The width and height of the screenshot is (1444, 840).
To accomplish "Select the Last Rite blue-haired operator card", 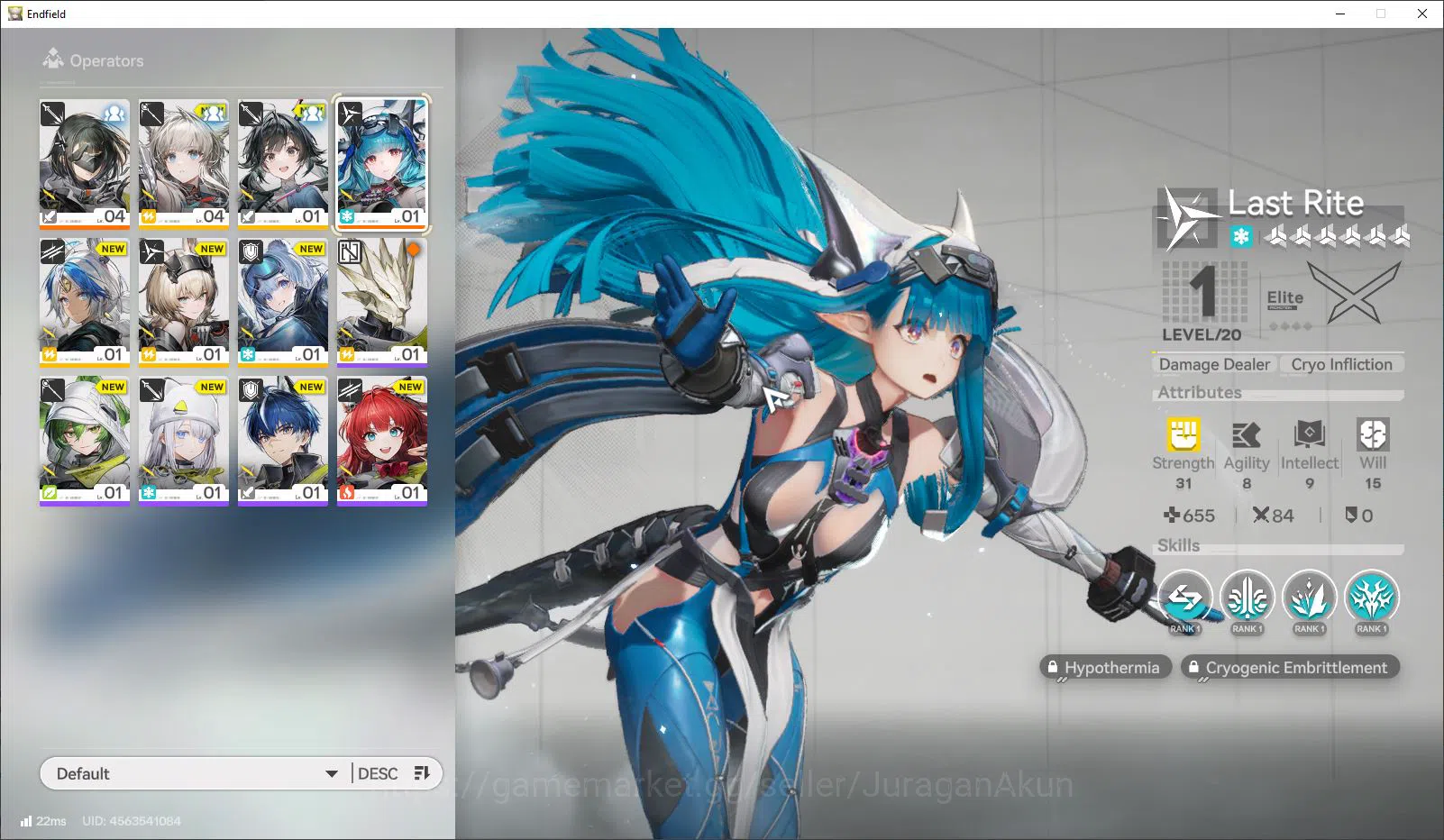I will (382, 164).
